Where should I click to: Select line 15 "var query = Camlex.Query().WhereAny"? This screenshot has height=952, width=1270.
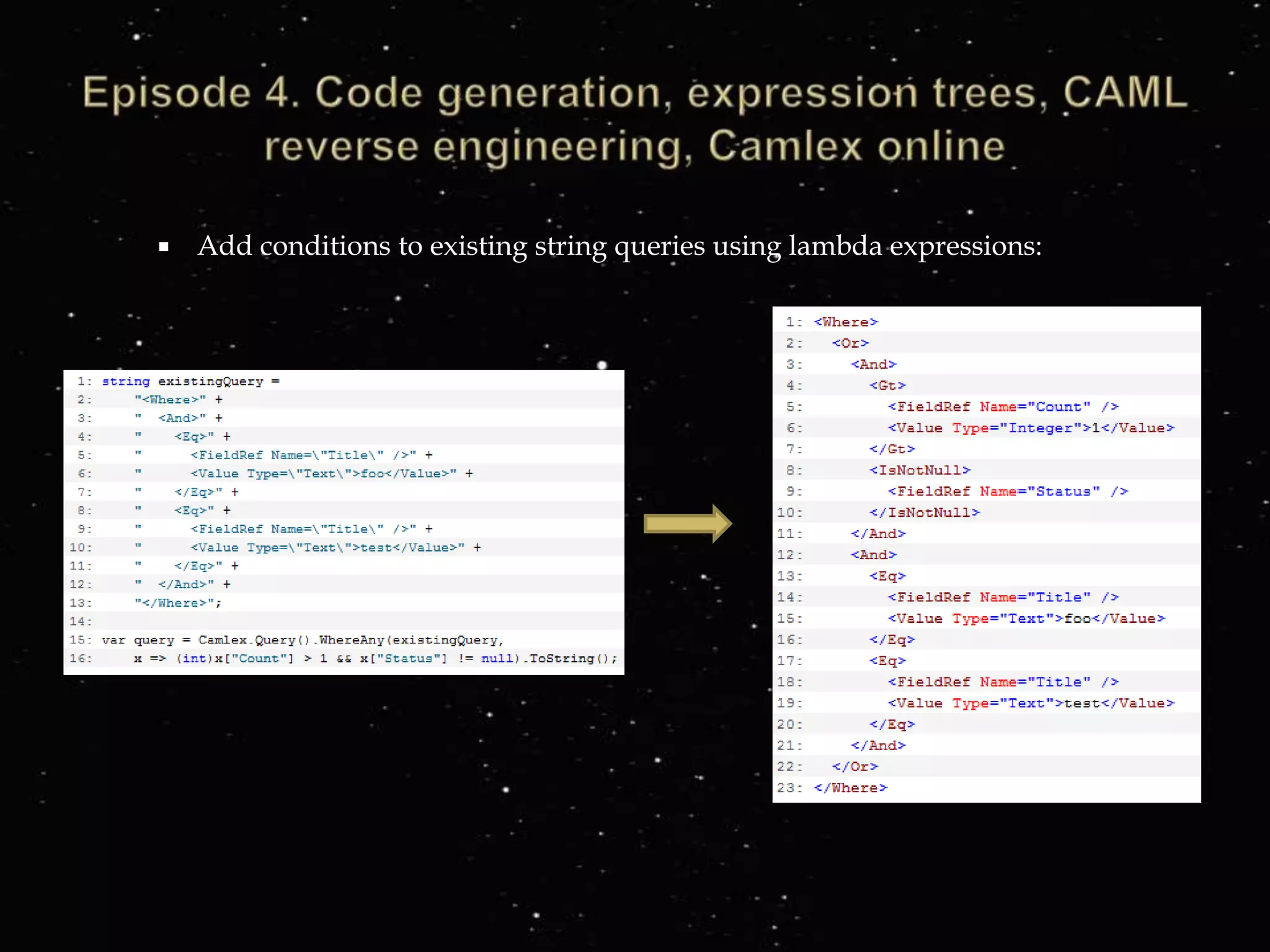pos(303,640)
